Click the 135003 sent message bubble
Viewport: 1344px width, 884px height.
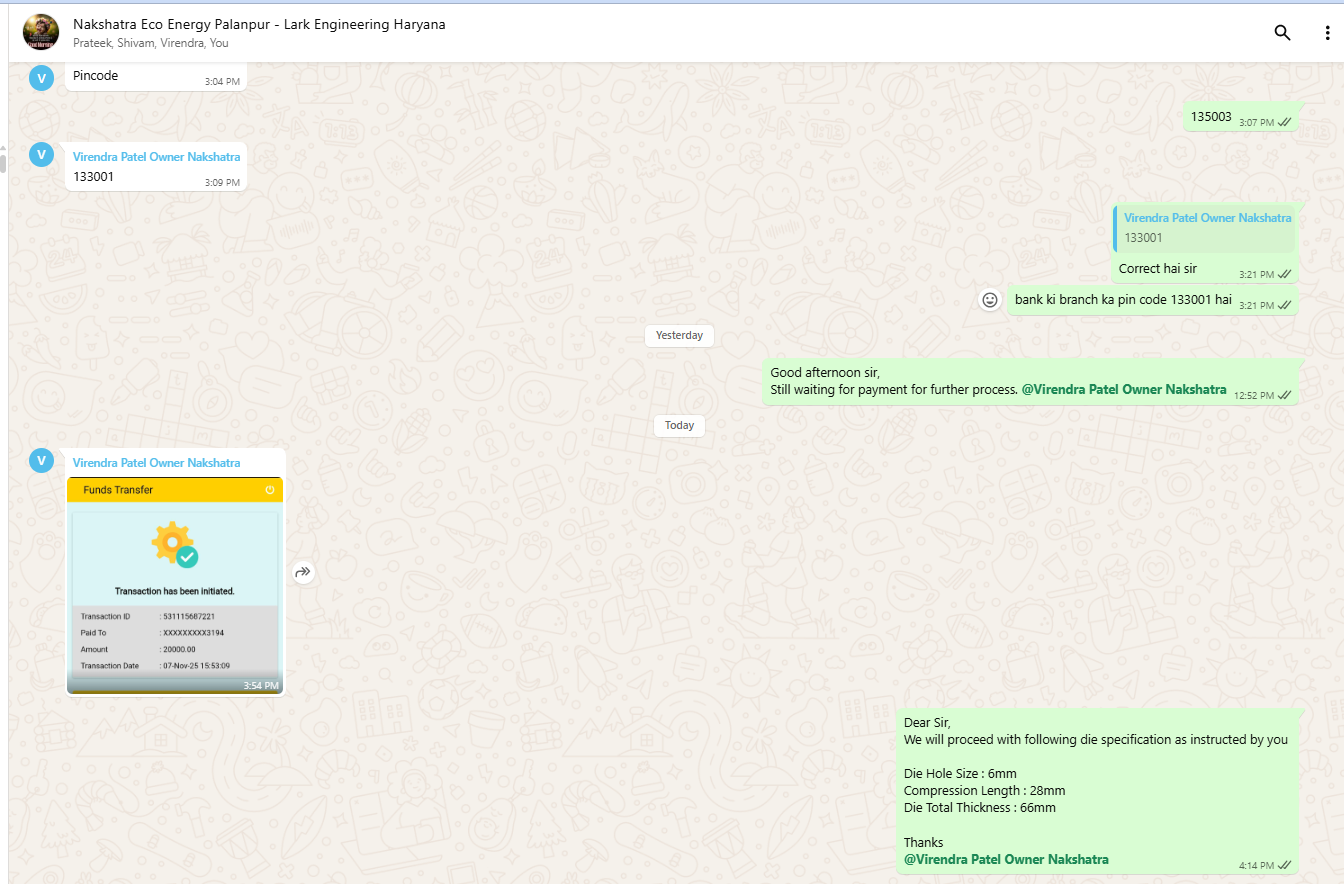1211,117
